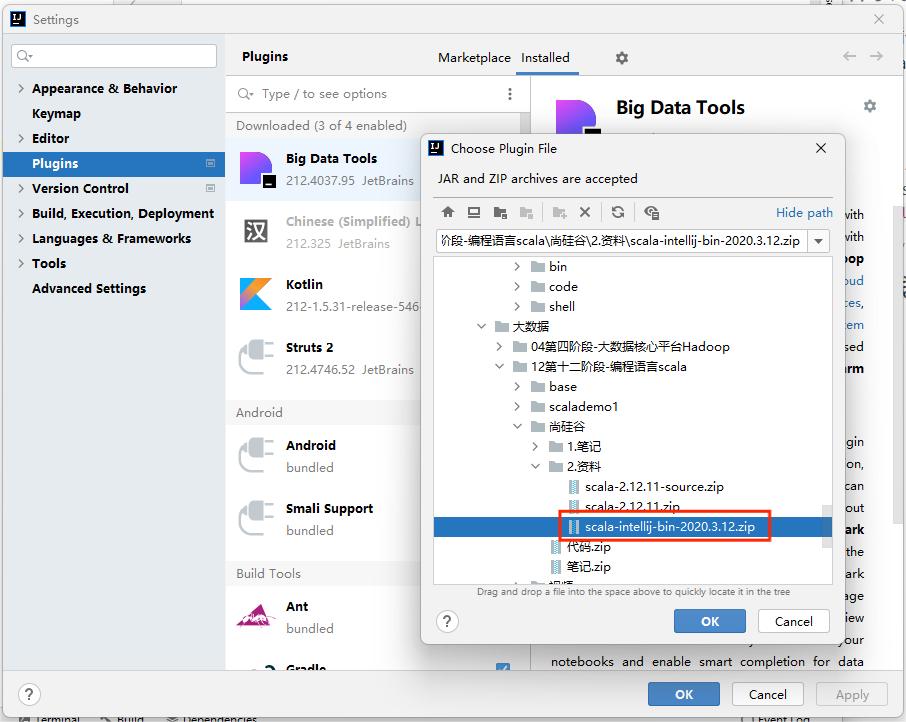906x722 pixels.
Task: Expand Build, Execution, Deployment section
Action: (21, 213)
